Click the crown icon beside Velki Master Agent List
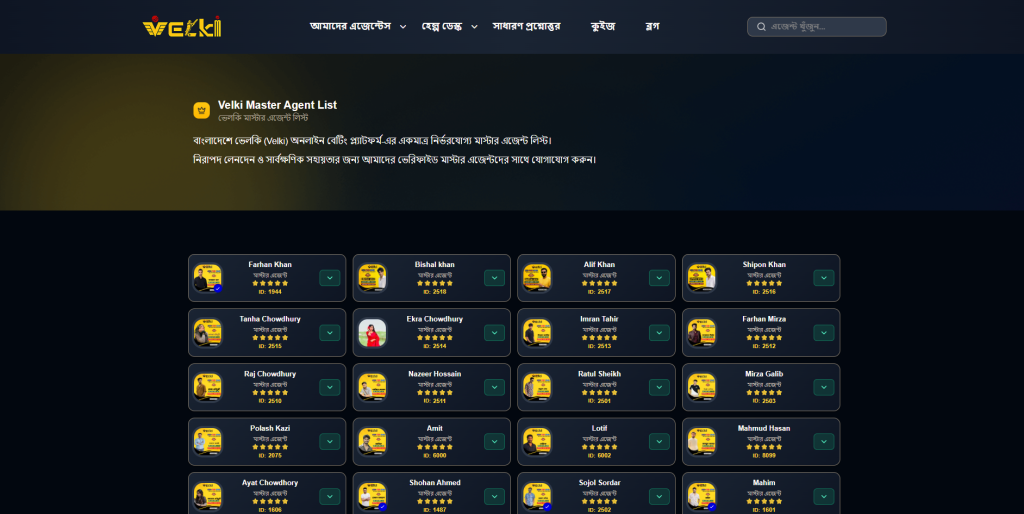 pos(201,110)
